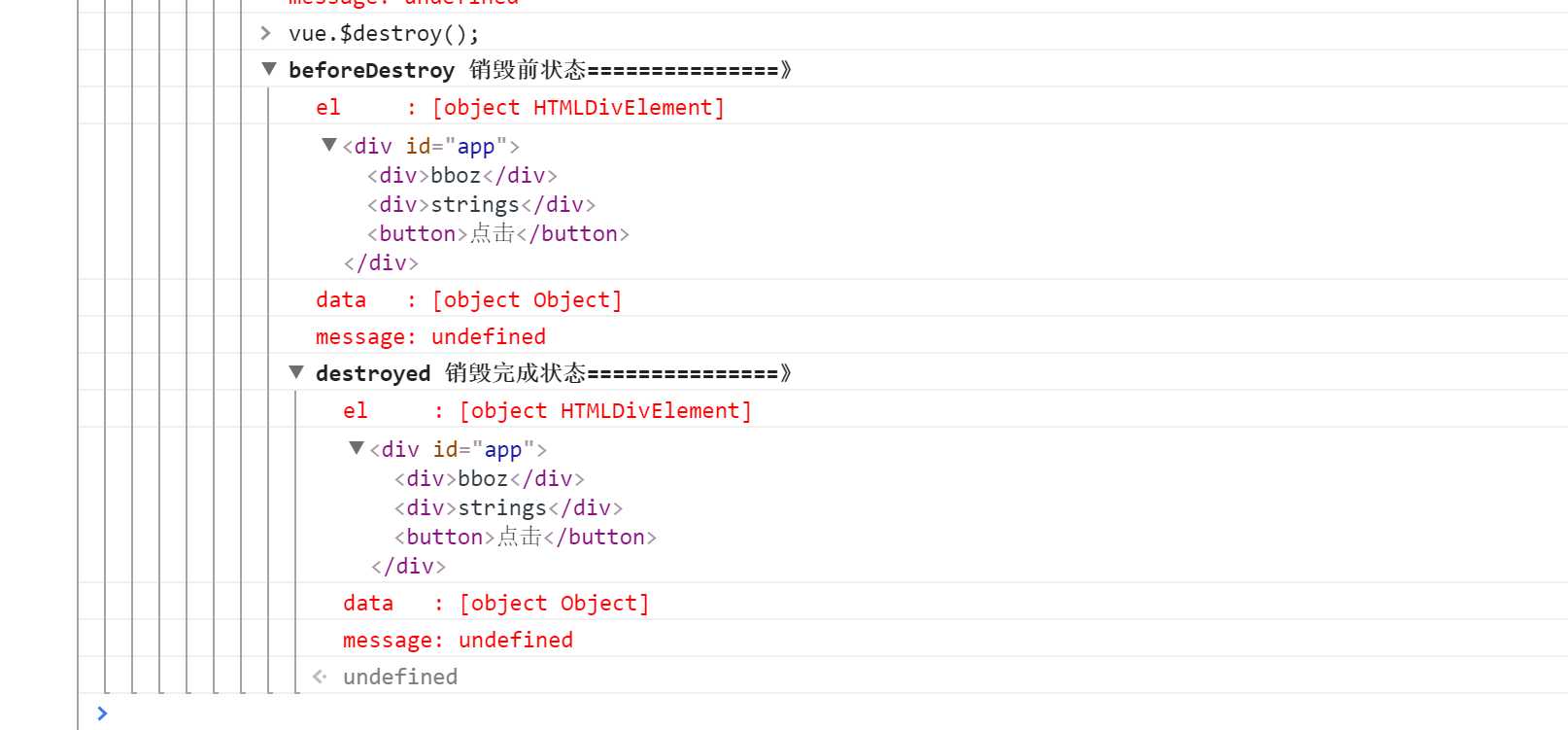Click el HTMLDivElement line under beforeDestroy

pyautogui.click(x=520, y=107)
